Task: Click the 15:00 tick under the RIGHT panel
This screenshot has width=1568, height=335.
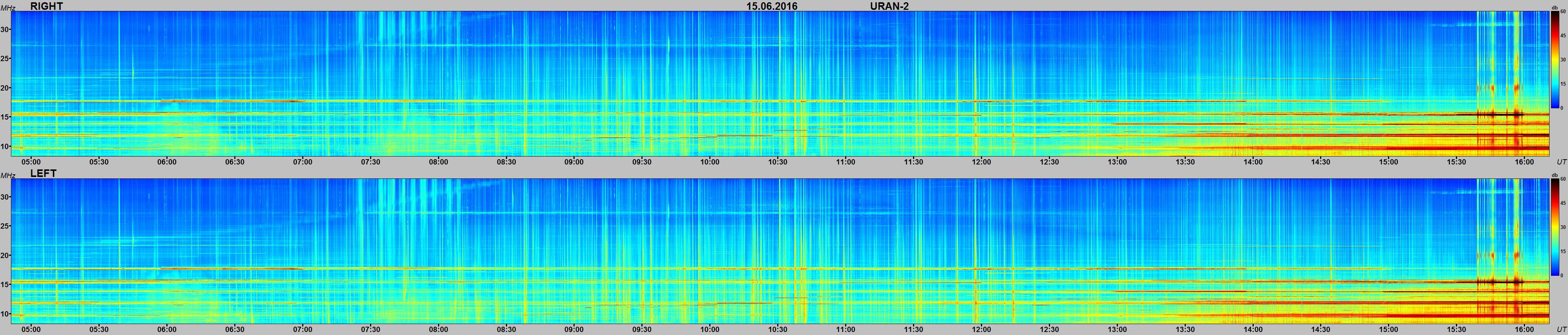Action: click(x=1388, y=162)
